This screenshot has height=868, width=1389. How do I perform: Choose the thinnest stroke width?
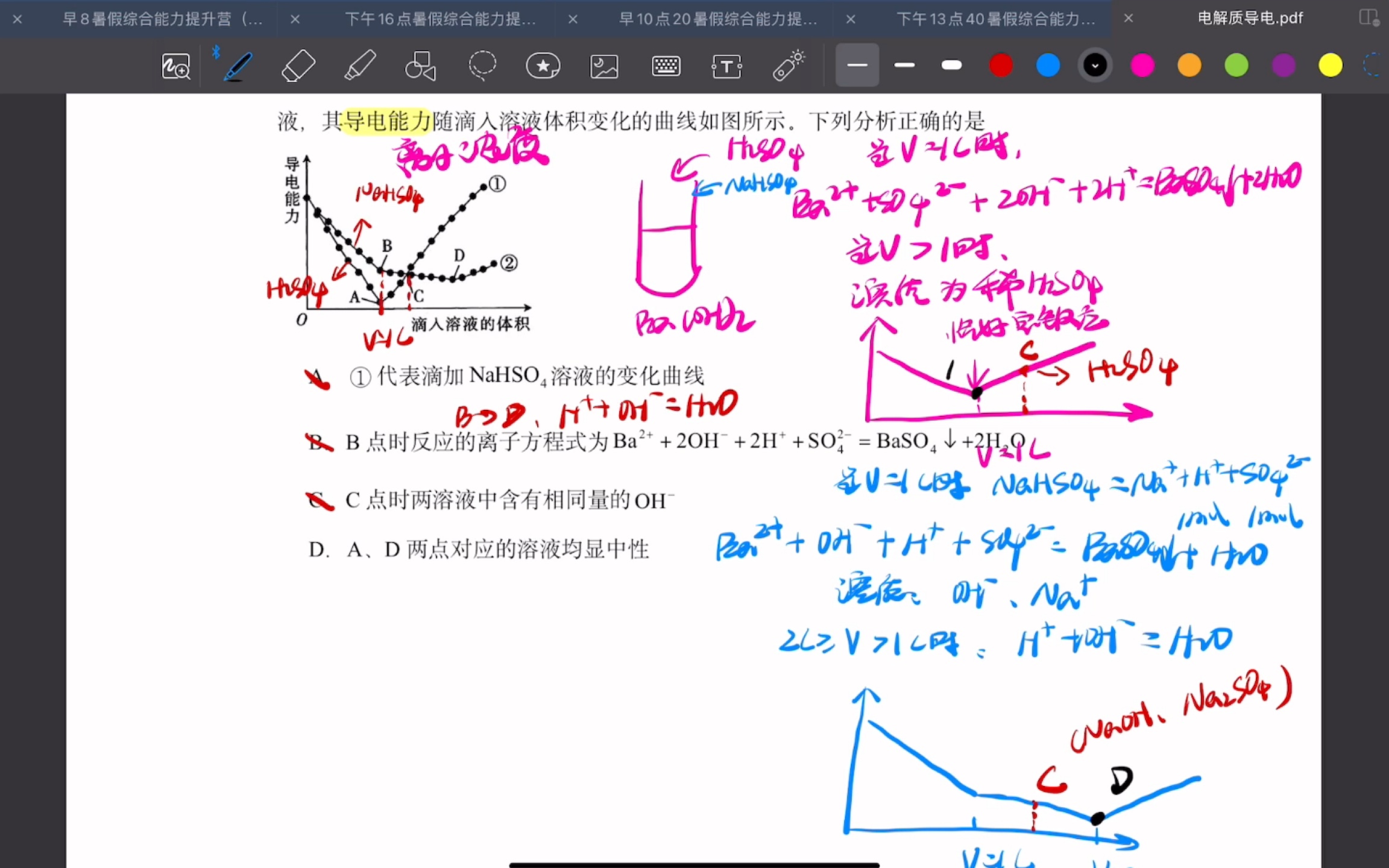(857, 65)
